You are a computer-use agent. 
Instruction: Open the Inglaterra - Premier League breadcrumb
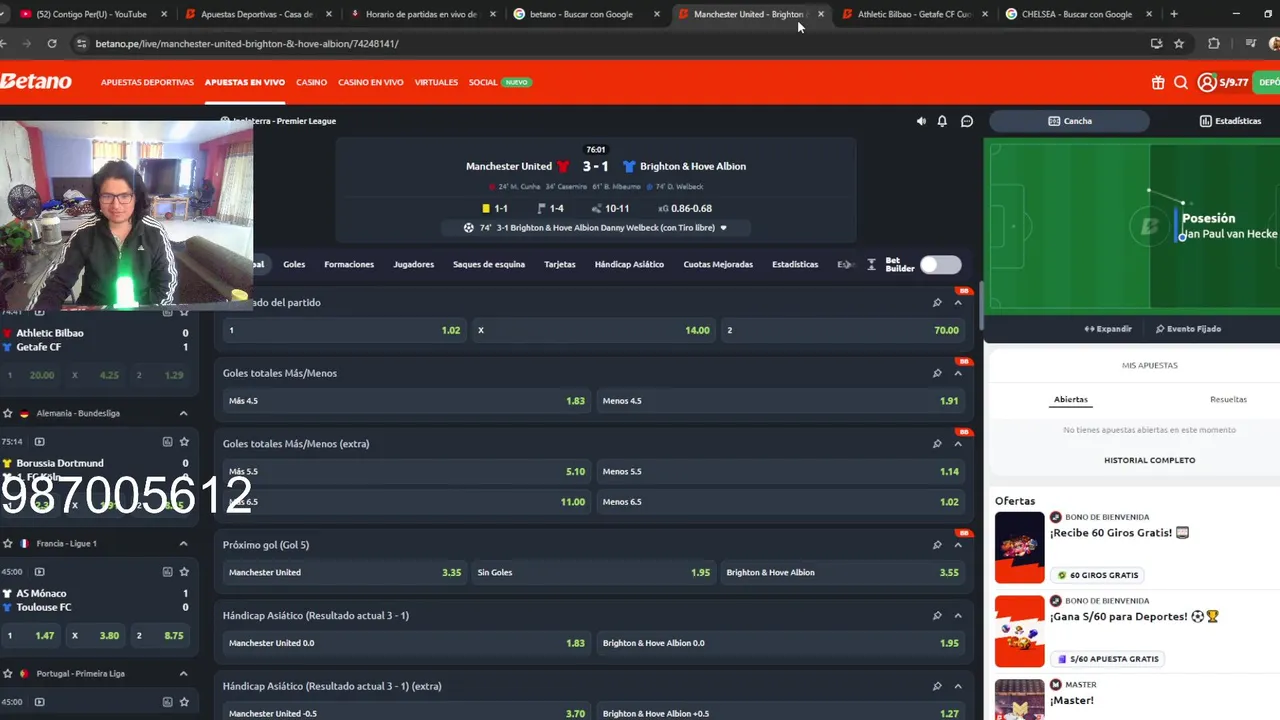tap(283, 121)
